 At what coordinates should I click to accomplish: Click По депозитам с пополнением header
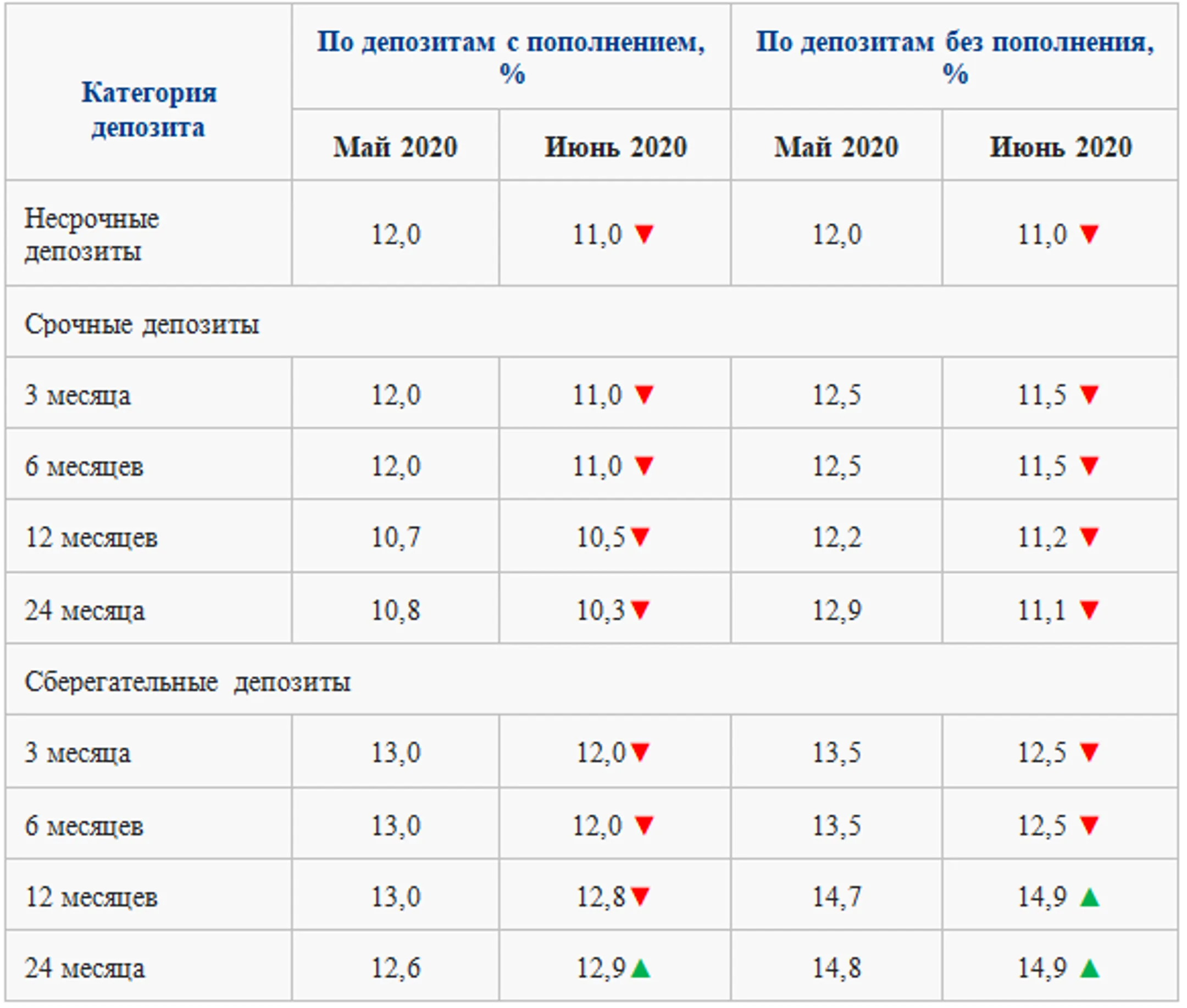[512, 57]
